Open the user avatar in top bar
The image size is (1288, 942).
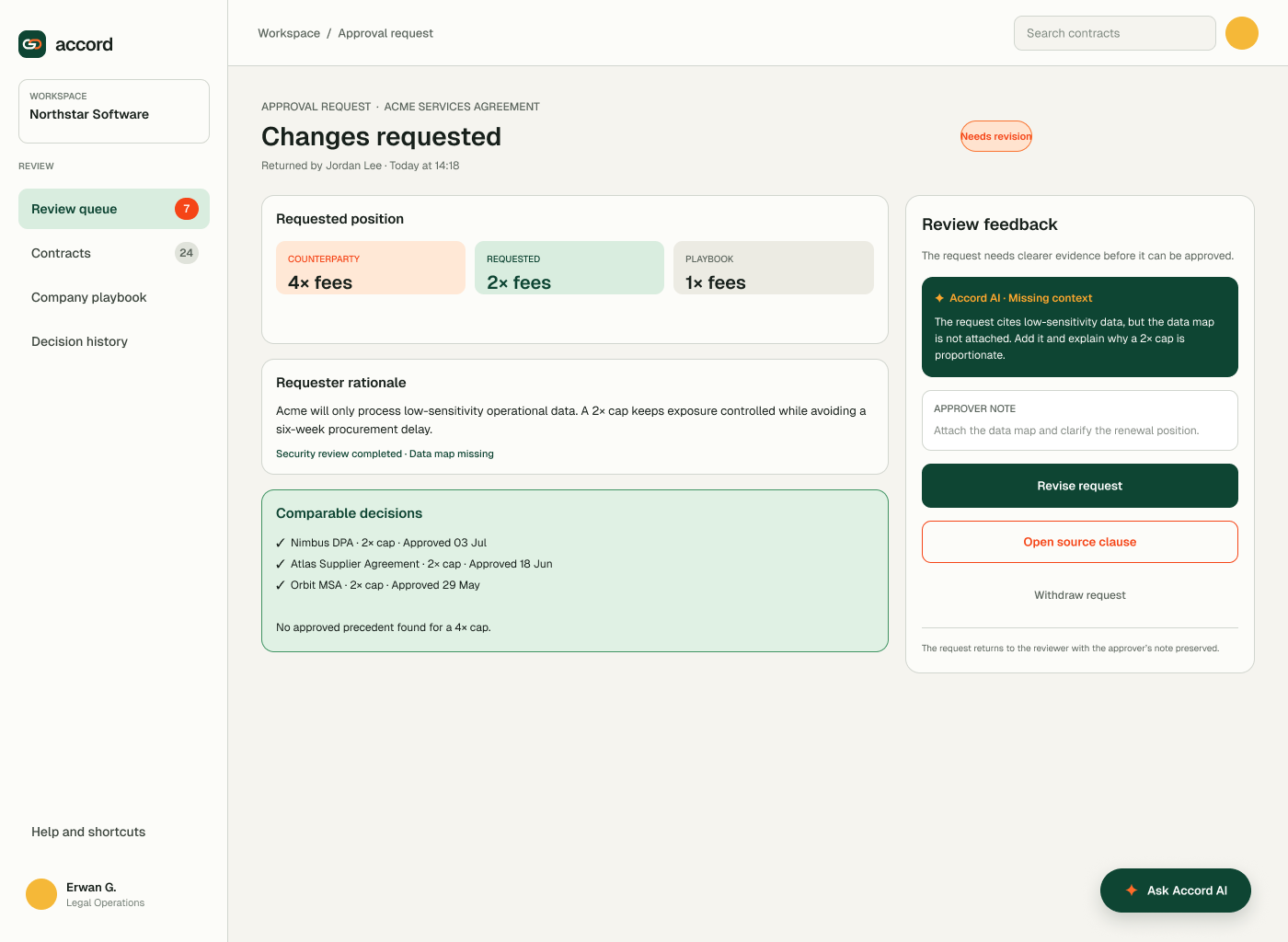[x=1242, y=33]
